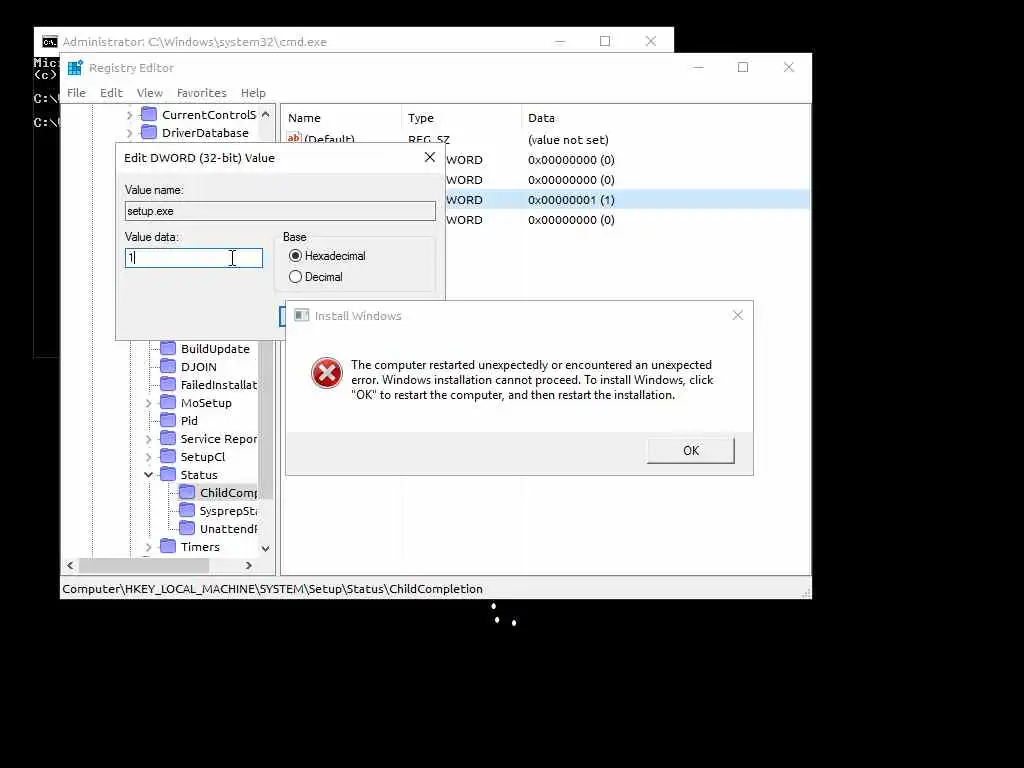Click the (Default) string value icon
Viewport: 1024px width, 768px height.
294,138
